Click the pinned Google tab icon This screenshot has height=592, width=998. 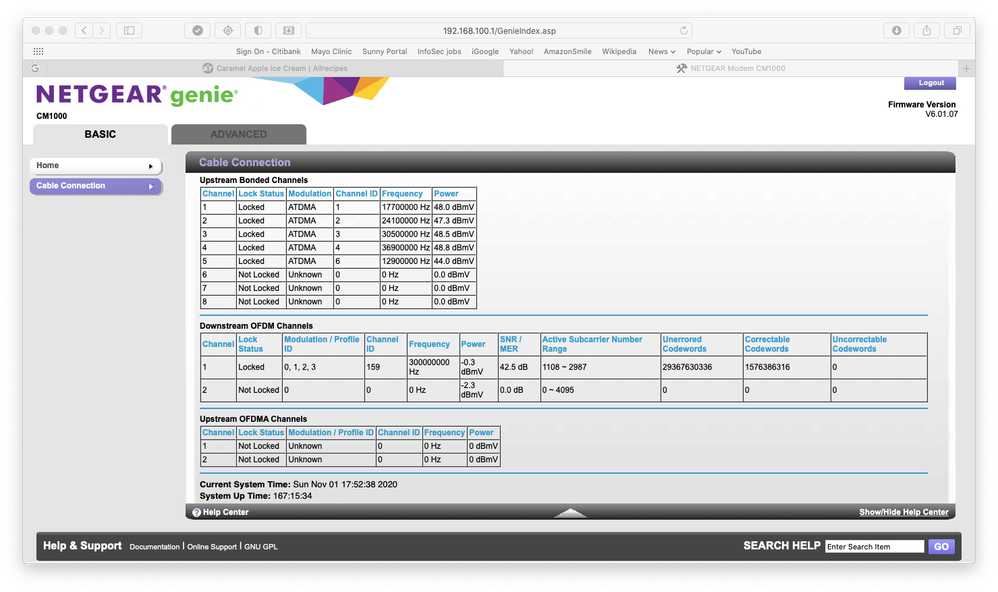click(x=35, y=68)
